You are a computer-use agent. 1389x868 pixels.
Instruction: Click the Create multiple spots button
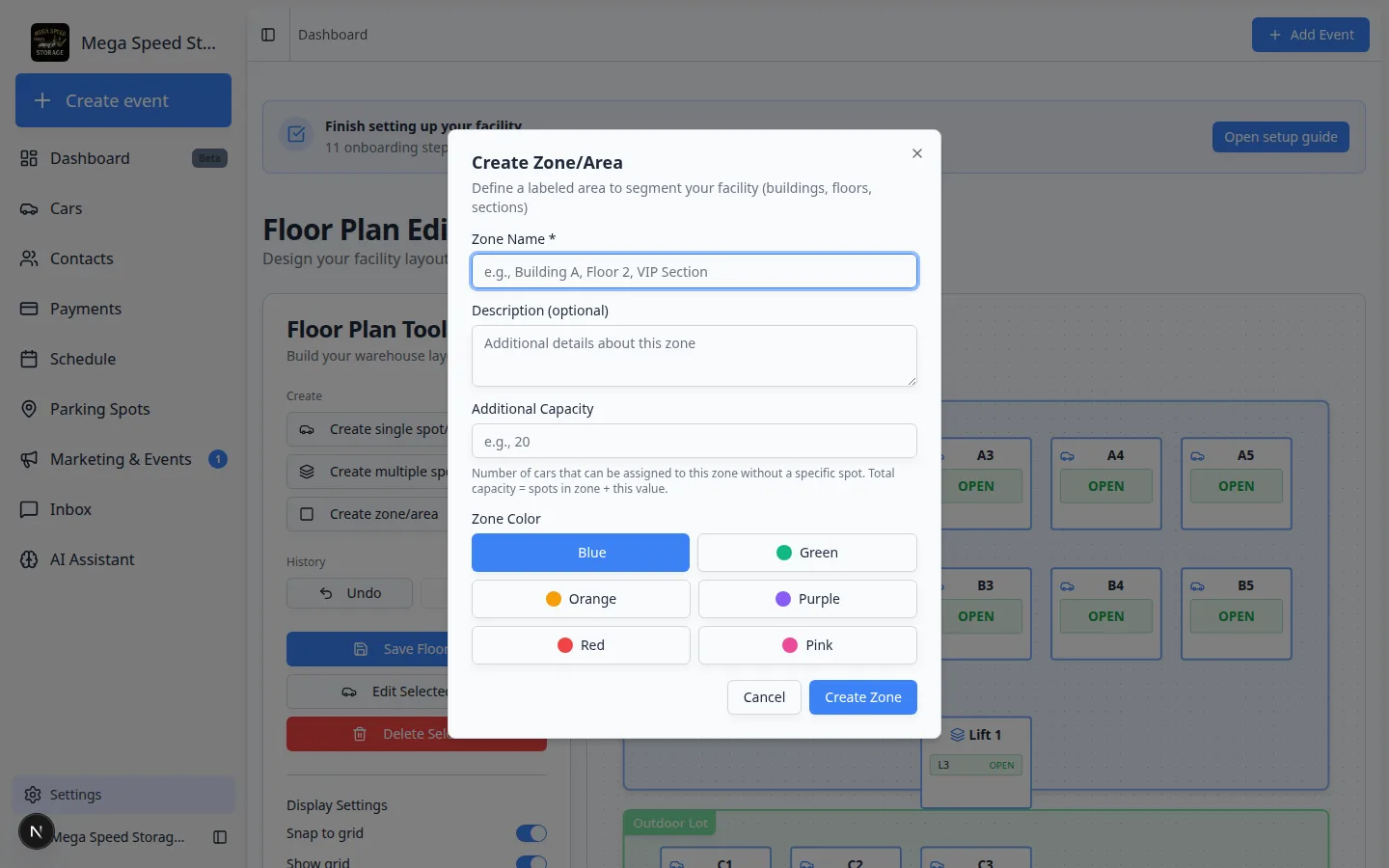pos(368,472)
